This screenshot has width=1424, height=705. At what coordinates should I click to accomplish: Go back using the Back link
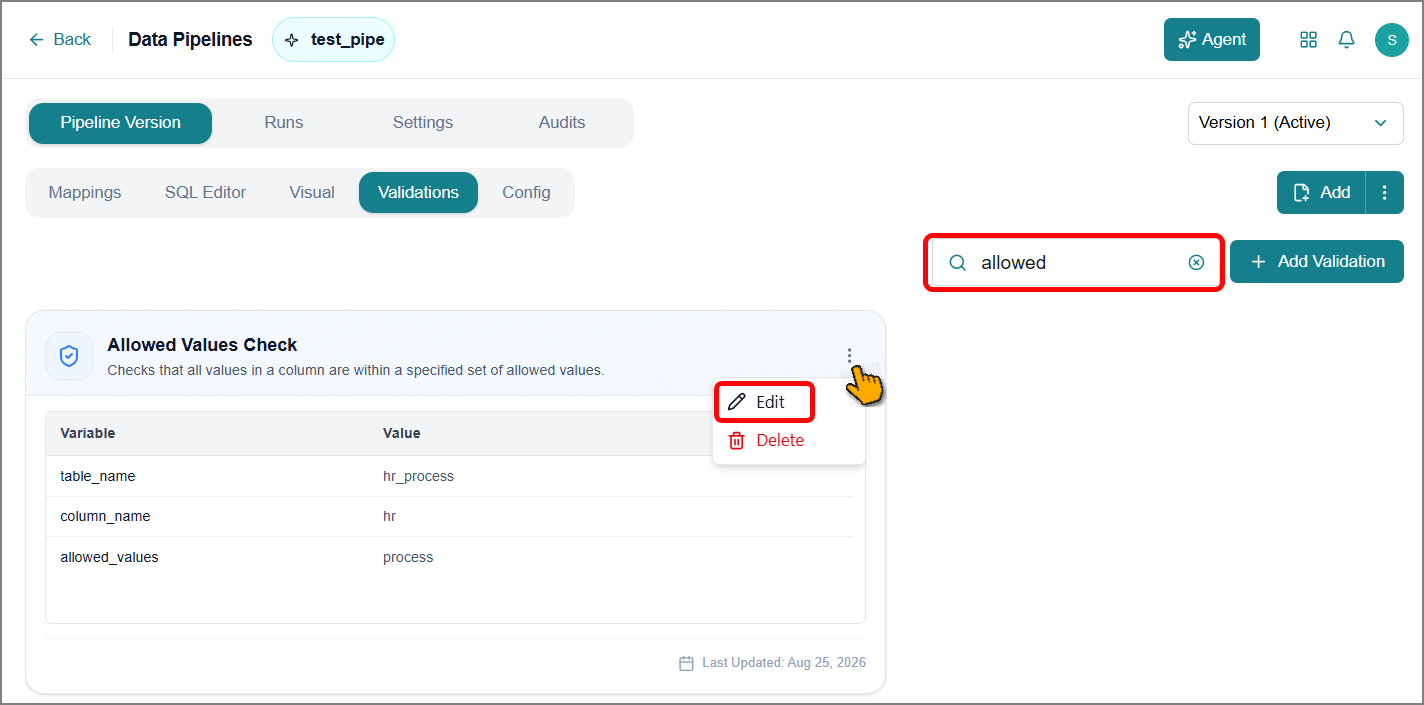[60, 40]
